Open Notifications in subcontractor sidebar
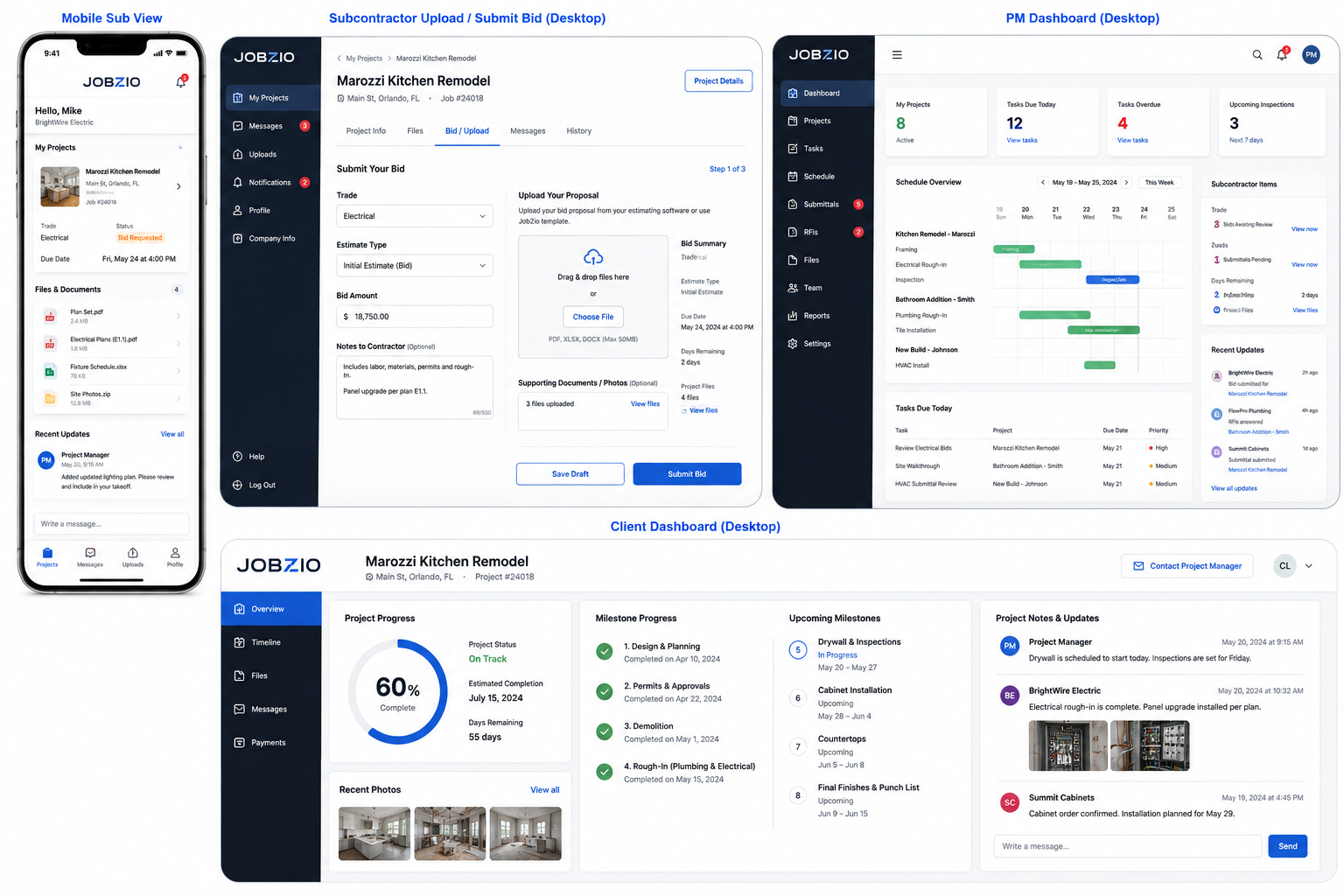 [271, 182]
